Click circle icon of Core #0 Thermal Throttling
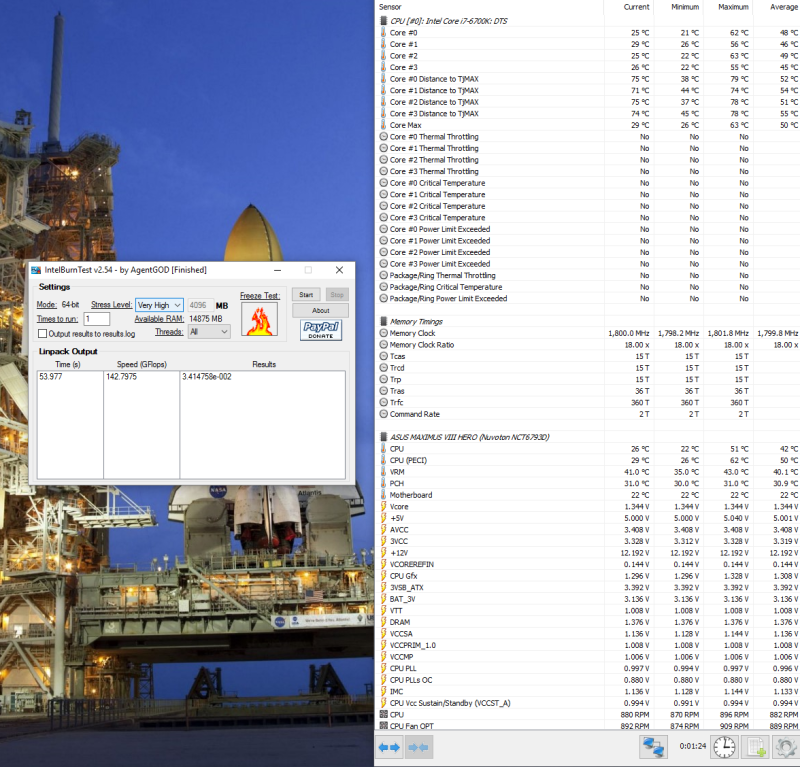 tap(384, 136)
